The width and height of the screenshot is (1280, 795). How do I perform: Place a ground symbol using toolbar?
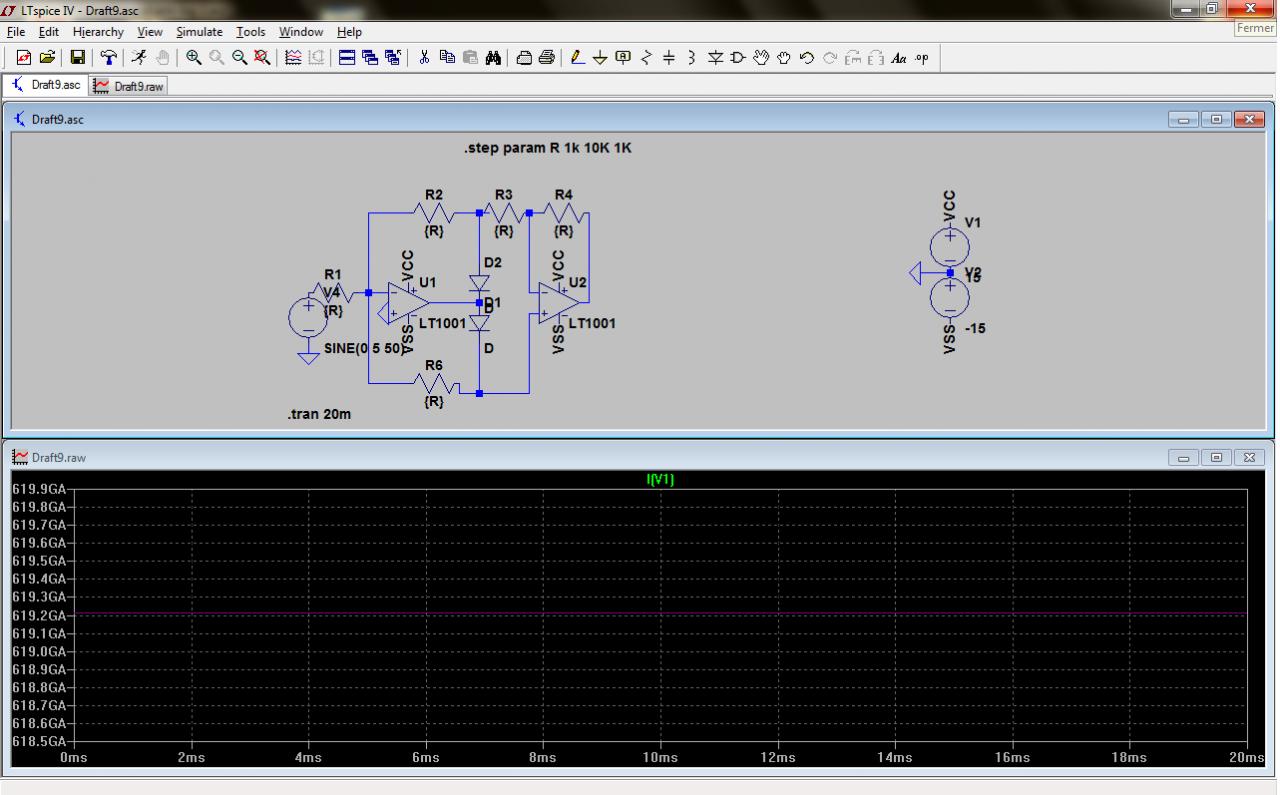[x=600, y=59]
